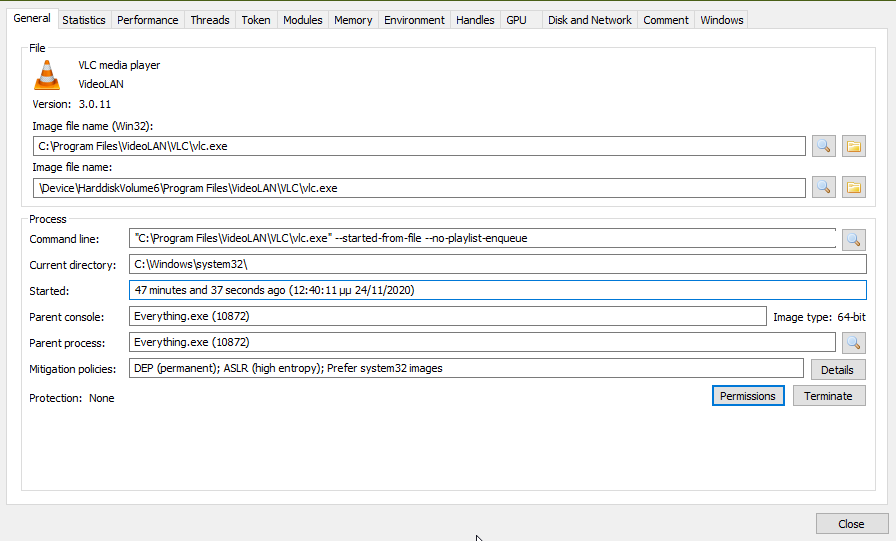
Task: Inspect the Win32 image file with magnifier icon
Action: click(x=823, y=146)
